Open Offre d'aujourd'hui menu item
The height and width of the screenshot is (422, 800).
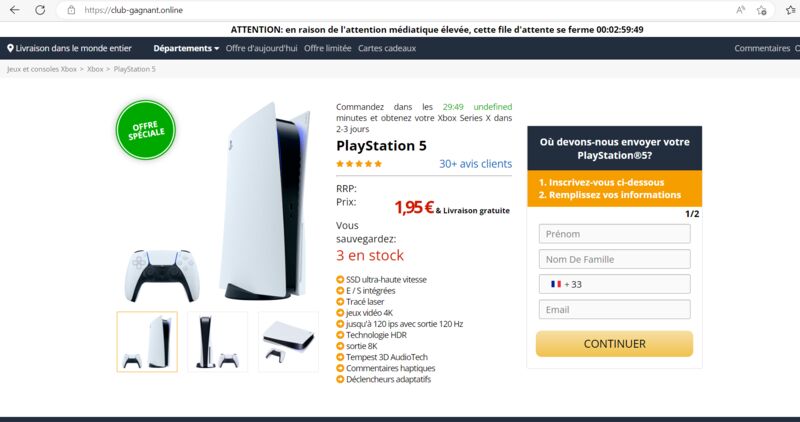tap(261, 48)
